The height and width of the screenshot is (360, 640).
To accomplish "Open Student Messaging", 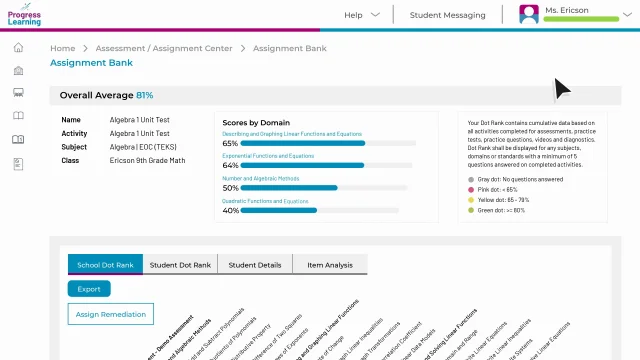I will [x=447, y=15].
